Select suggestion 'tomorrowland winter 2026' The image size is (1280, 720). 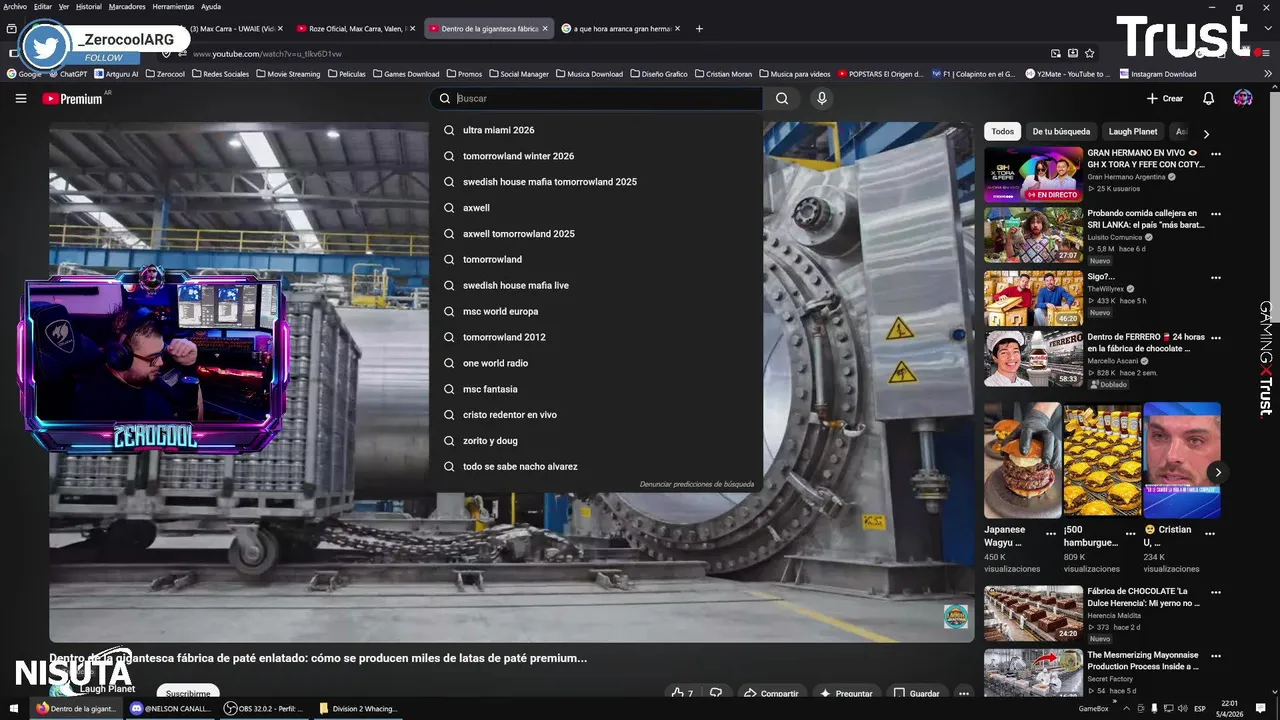[x=596, y=156]
